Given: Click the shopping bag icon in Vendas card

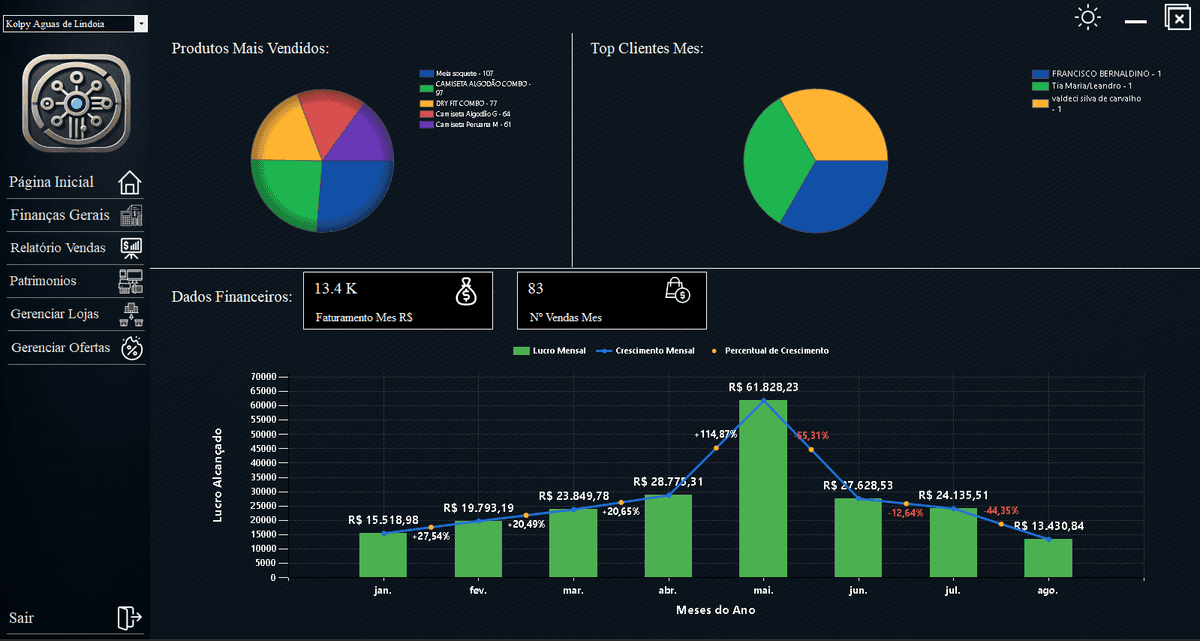Looking at the screenshot, I should [x=677, y=290].
